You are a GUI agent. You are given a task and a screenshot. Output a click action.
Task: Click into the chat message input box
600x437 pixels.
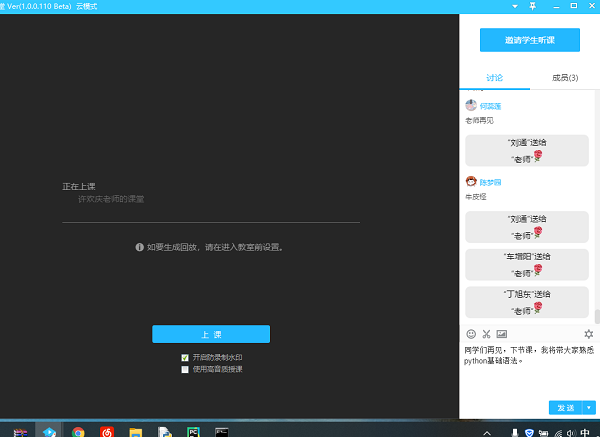click(x=525, y=375)
